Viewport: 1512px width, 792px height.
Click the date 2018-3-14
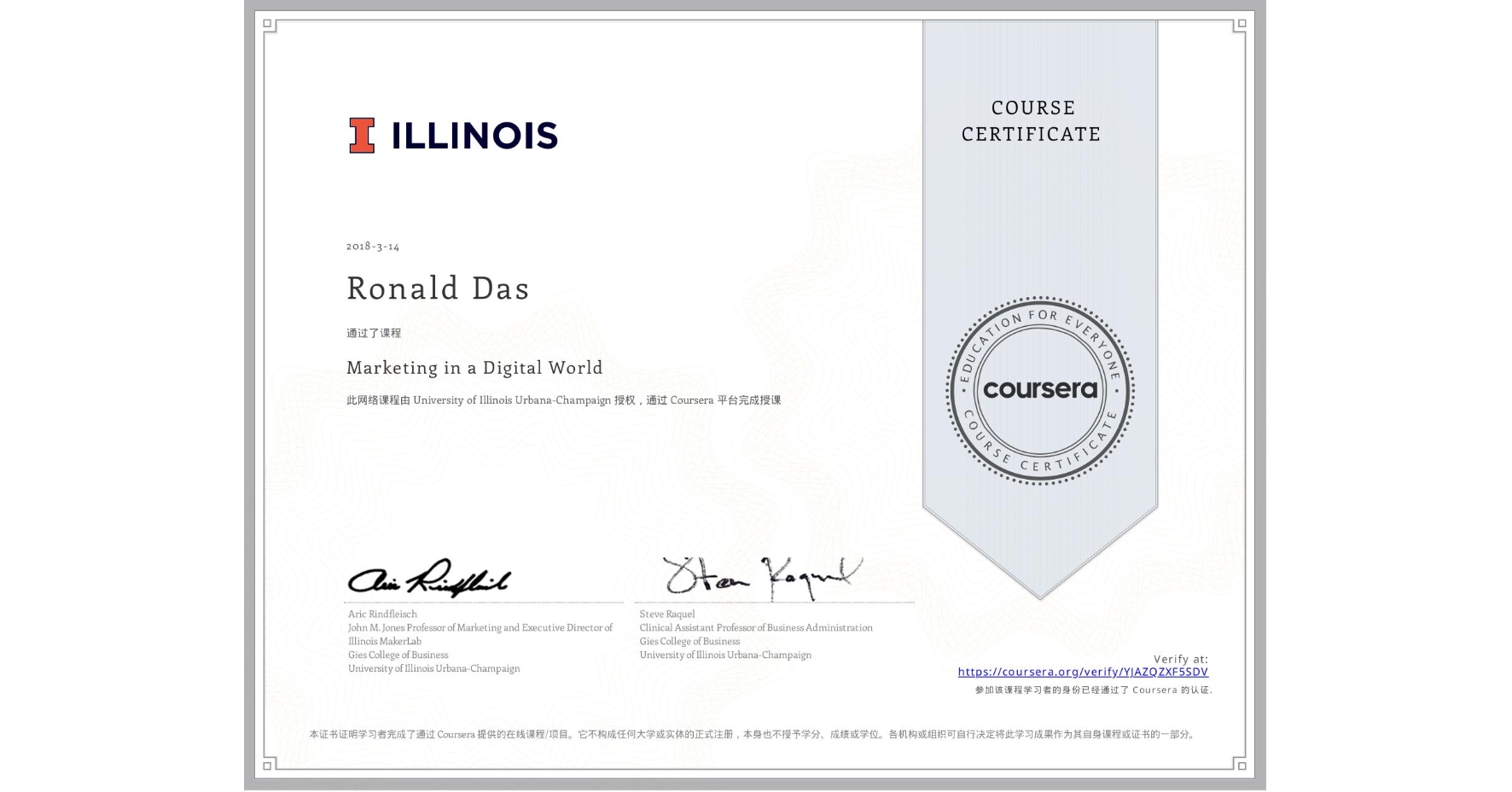(373, 246)
